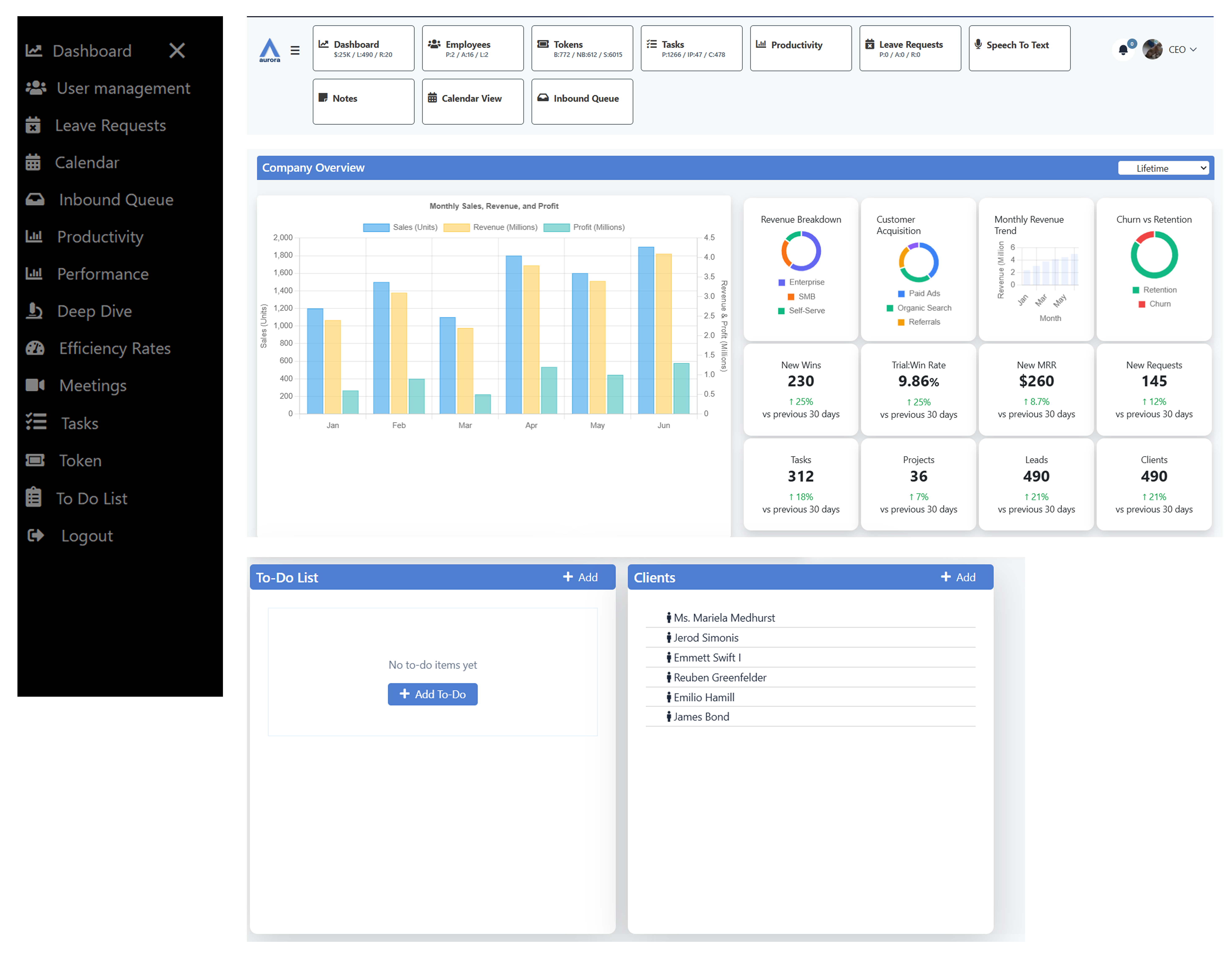Open the Inbound Queue top card
This screenshot has height=958, width=1232.
pos(582,102)
